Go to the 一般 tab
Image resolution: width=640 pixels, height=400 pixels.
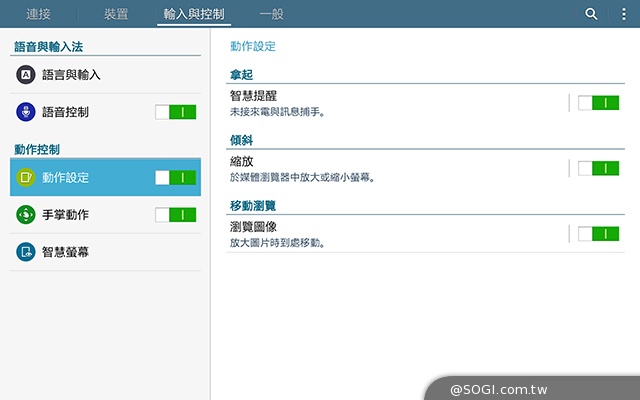[x=271, y=14]
